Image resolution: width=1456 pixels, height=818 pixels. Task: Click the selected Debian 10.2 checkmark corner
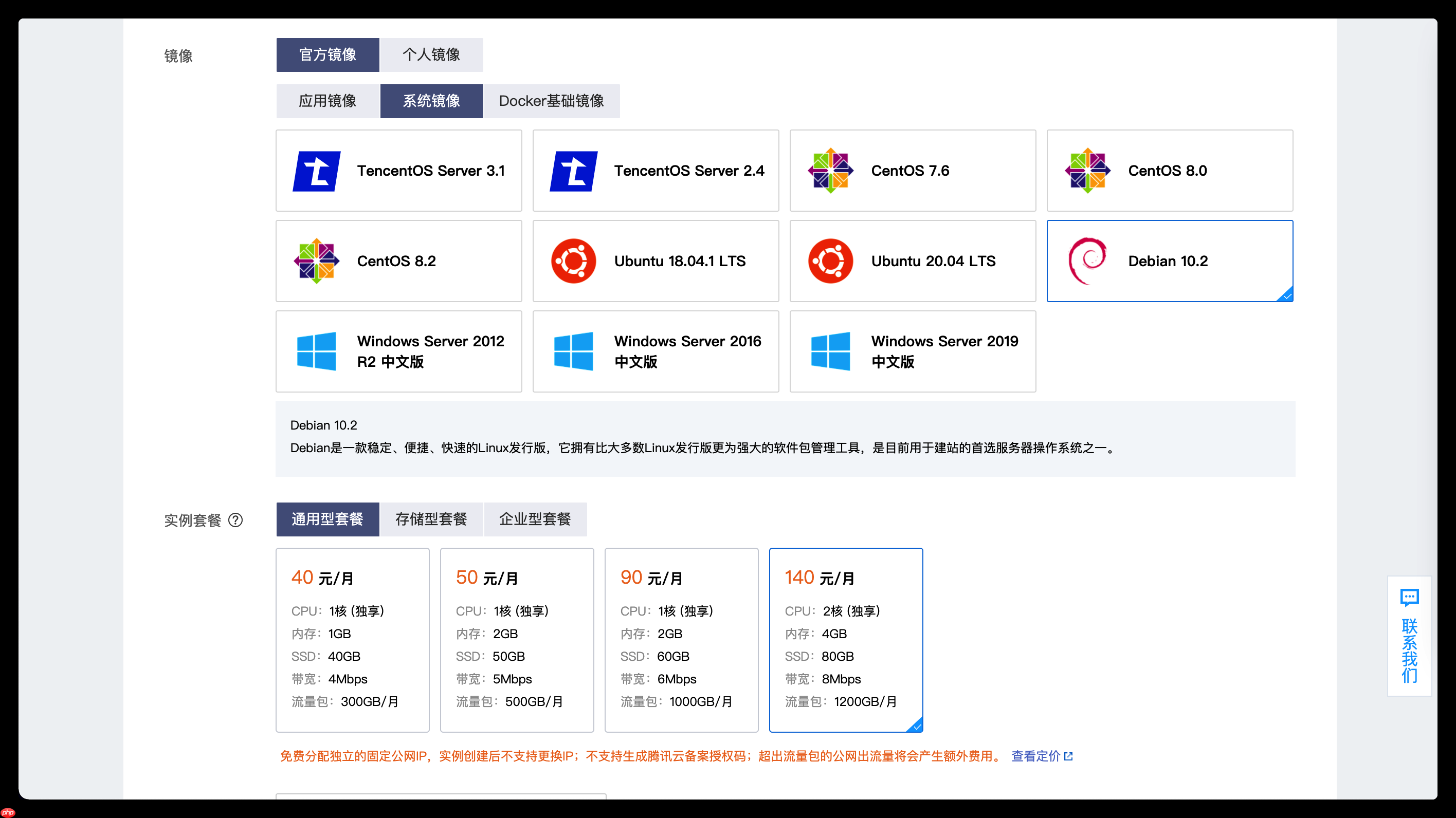tap(1287, 295)
